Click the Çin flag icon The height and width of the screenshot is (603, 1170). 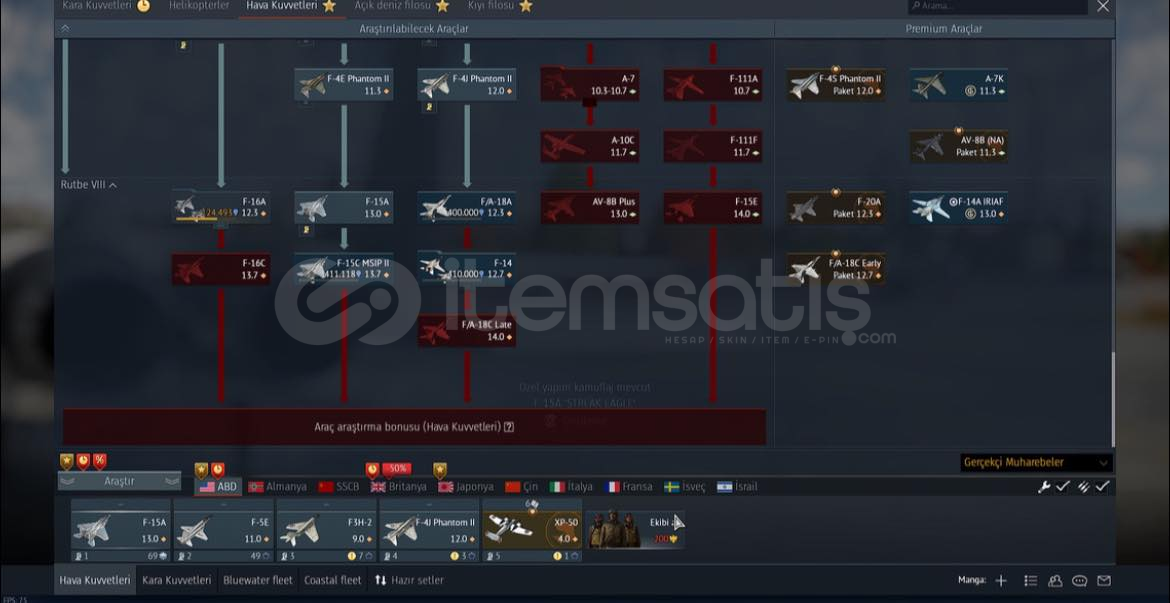[x=513, y=487]
